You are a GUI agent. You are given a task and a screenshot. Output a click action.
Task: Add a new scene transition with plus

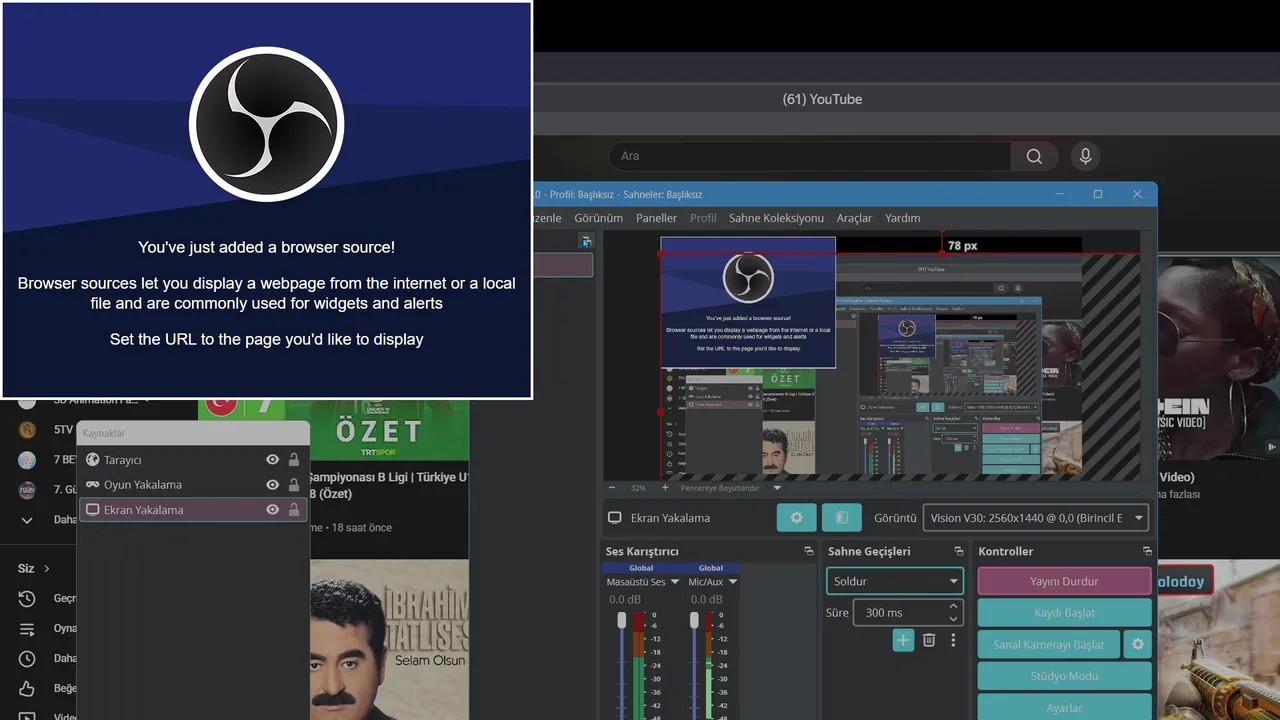(903, 640)
